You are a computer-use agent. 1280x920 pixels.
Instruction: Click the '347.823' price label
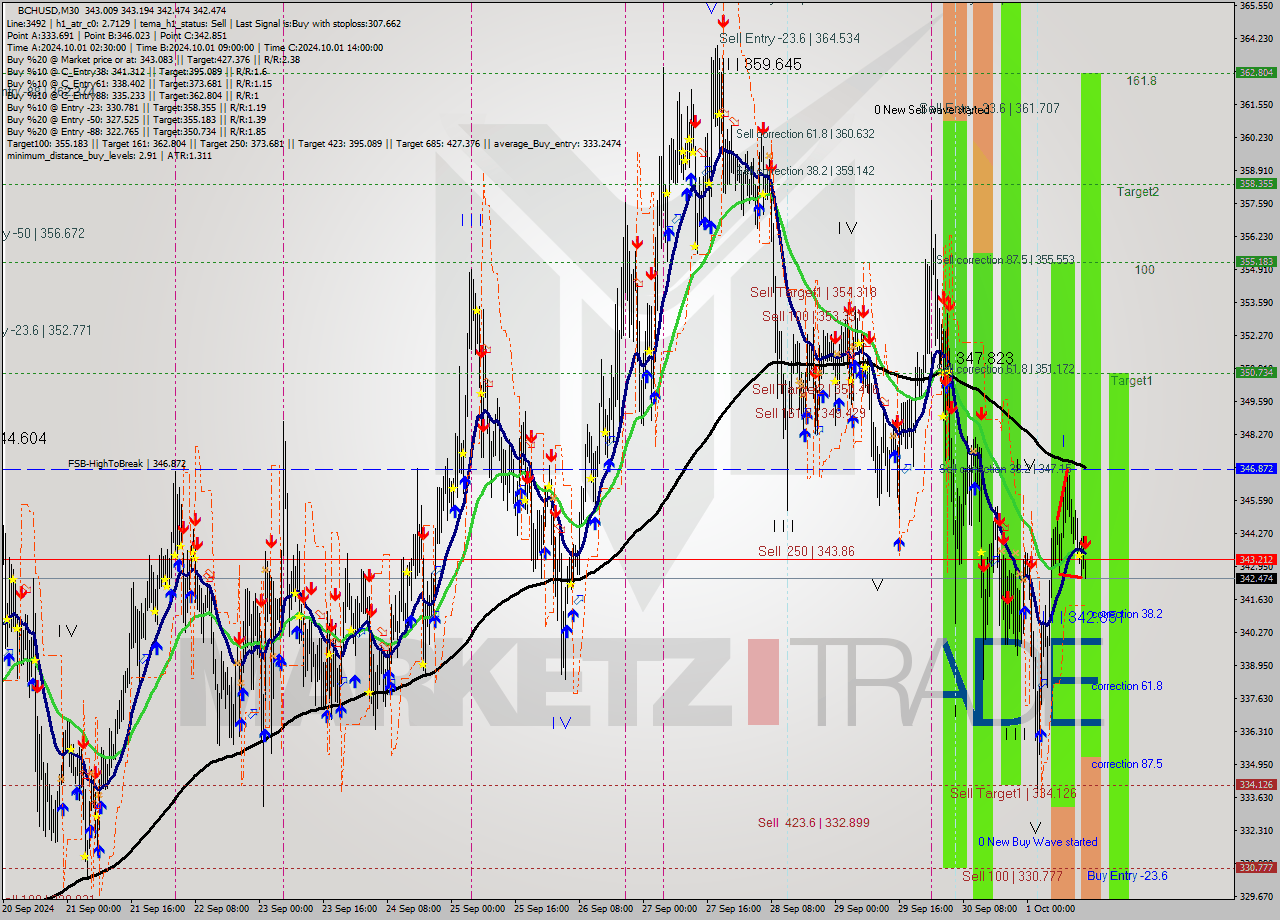(x=984, y=358)
